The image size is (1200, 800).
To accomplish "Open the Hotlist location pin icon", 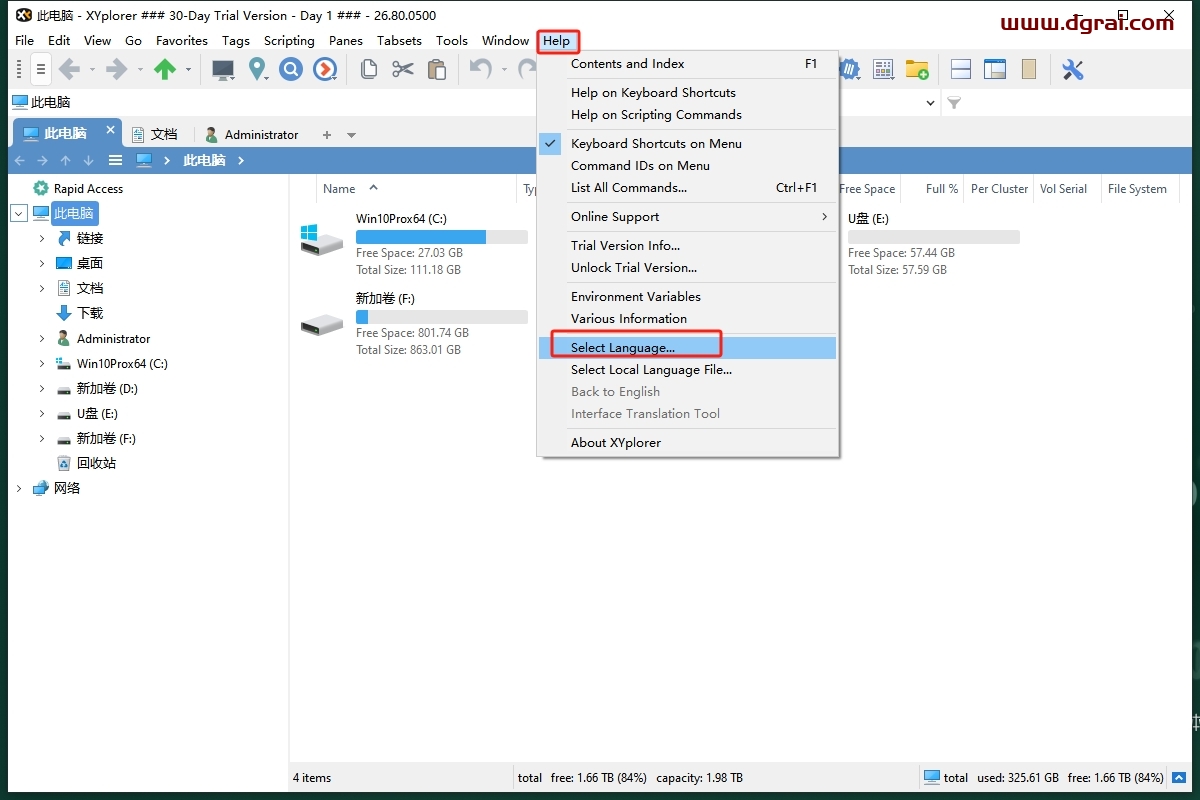I will (x=258, y=69).
